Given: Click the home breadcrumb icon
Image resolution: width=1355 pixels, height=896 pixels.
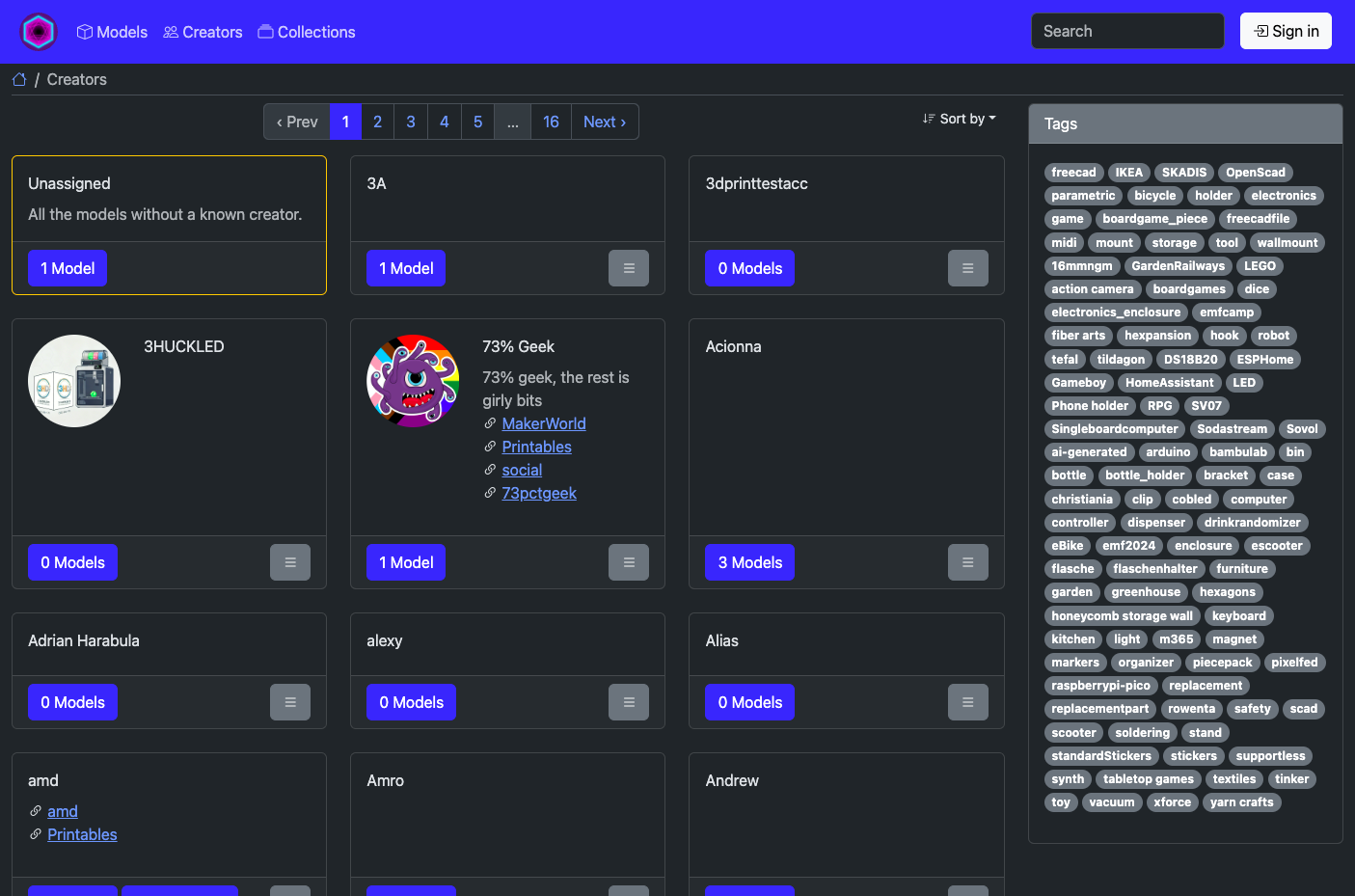Looking at the screenshot, I should coord(19,80).
